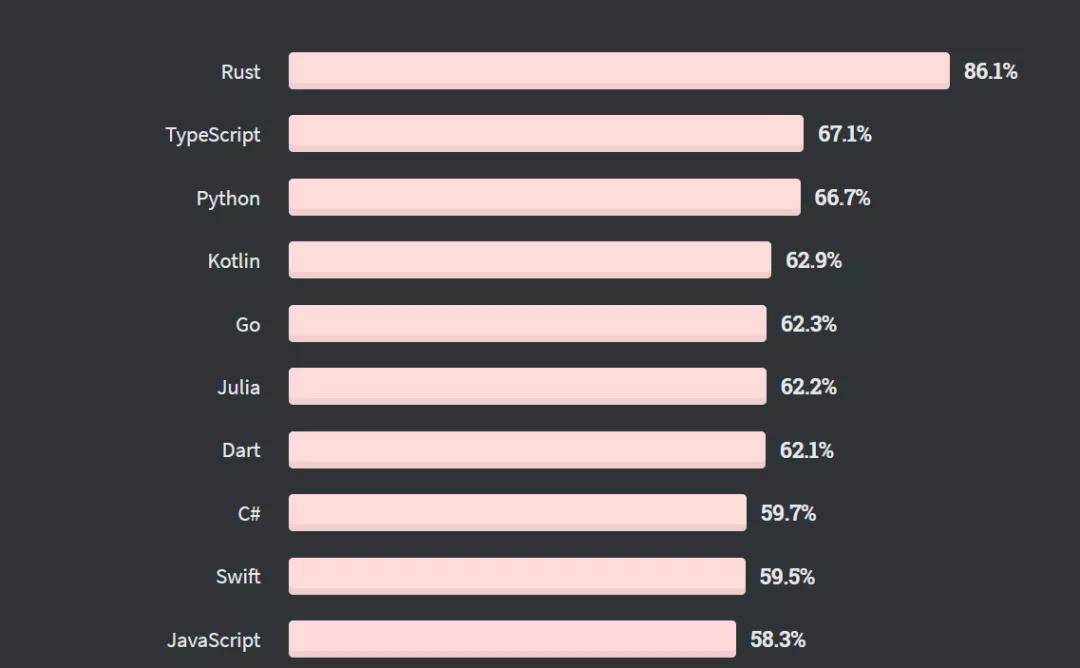Click the 86.1% value next to Rust
This screenshot has height=668, width=1080.
990,71
